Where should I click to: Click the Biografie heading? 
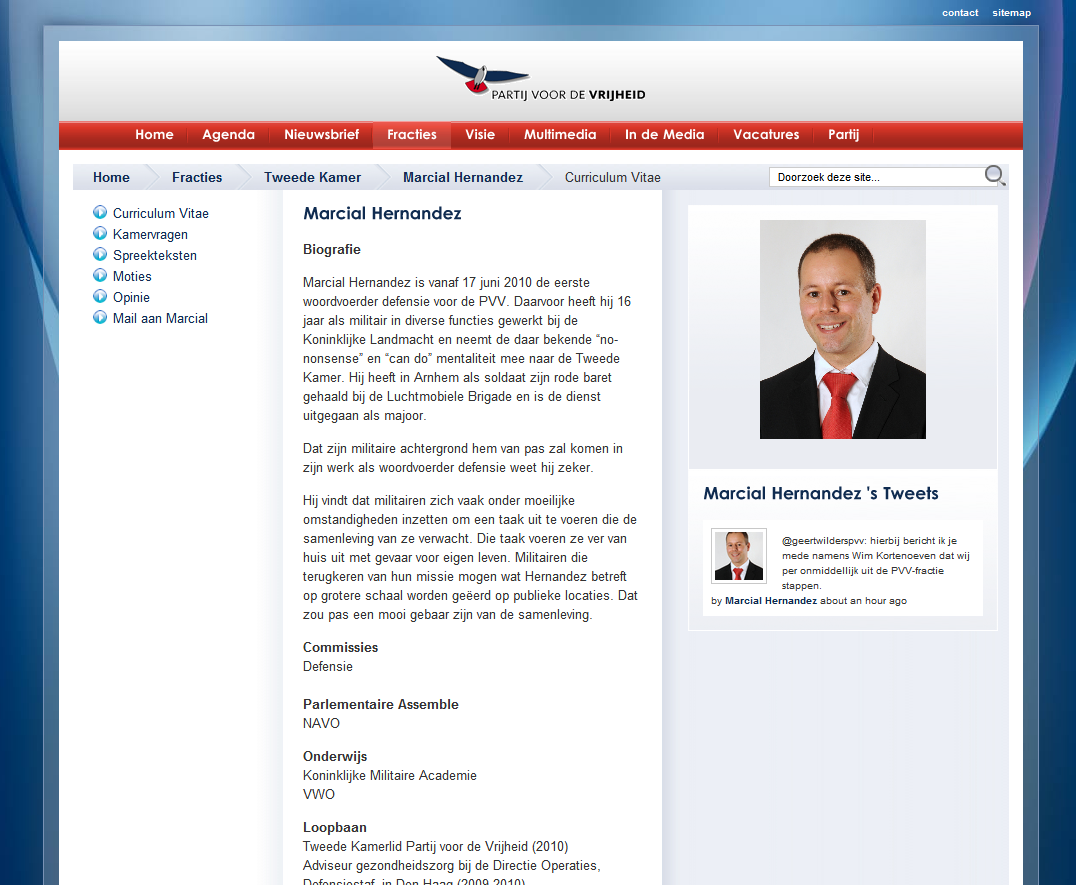pyautogui.click(x=331, y=250)
